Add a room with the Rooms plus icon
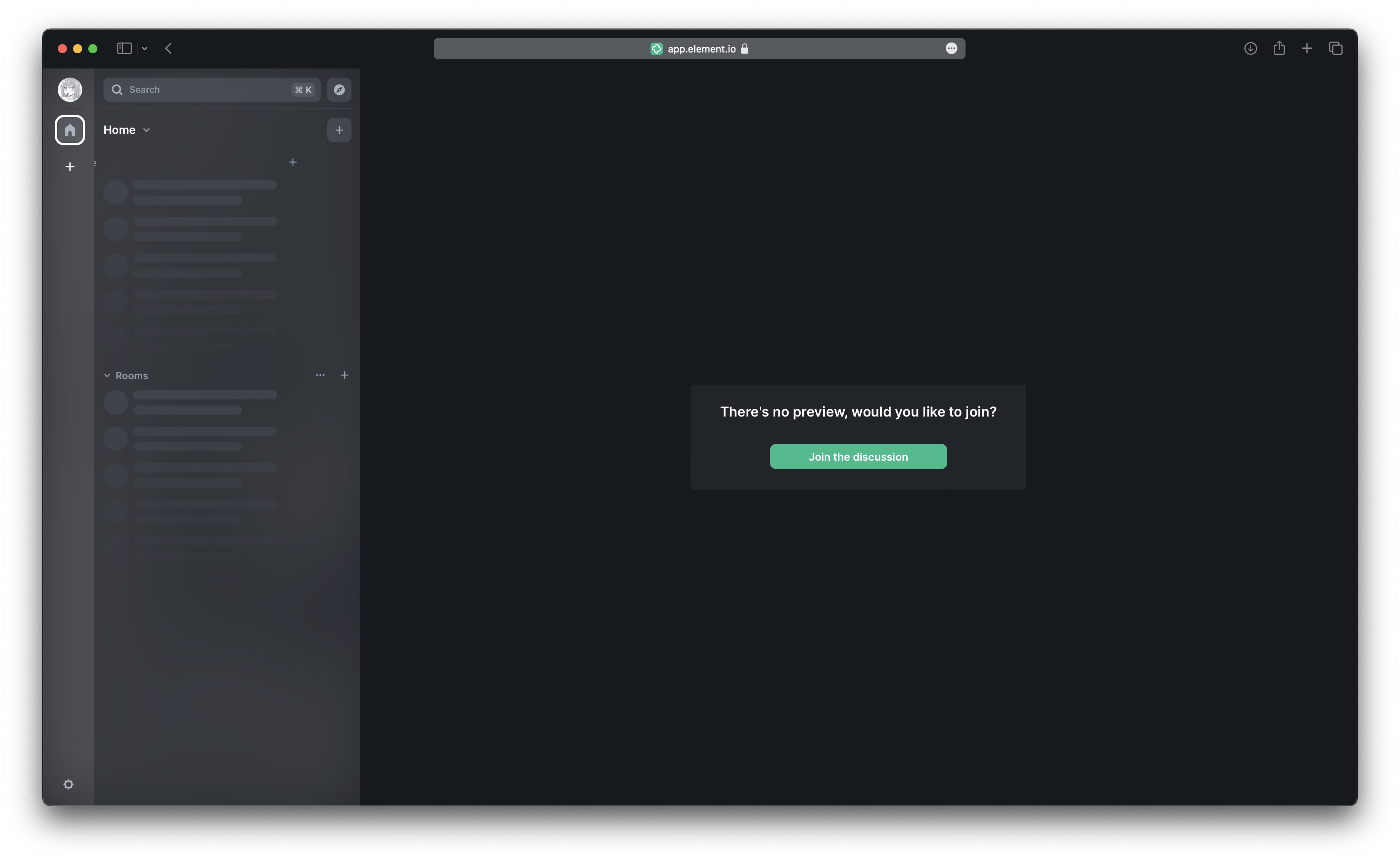Screen dimensions: 1400x862 click(x=344, y=375)
